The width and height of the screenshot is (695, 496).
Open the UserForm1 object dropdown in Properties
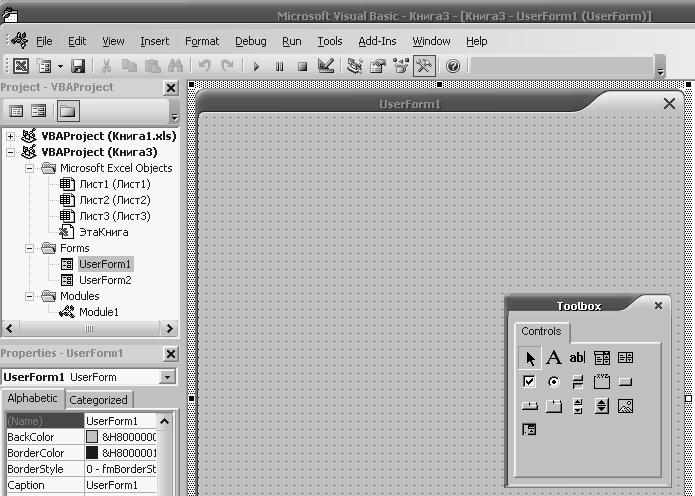[x=168, y=377]
